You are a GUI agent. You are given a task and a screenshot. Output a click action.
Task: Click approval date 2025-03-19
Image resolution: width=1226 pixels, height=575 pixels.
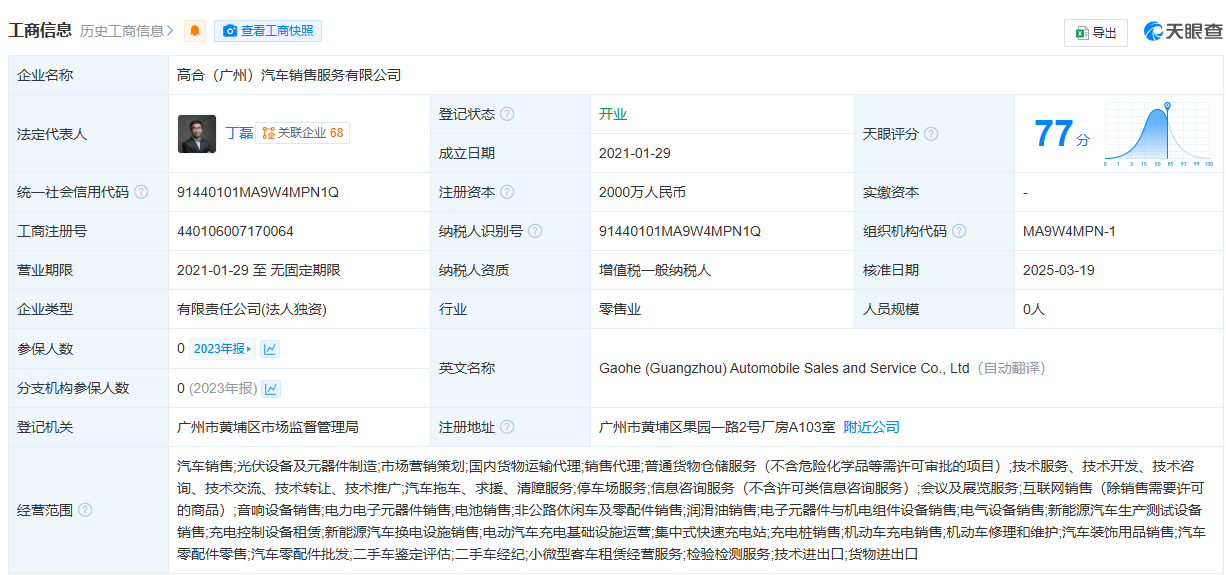[x=1059, y=270]
